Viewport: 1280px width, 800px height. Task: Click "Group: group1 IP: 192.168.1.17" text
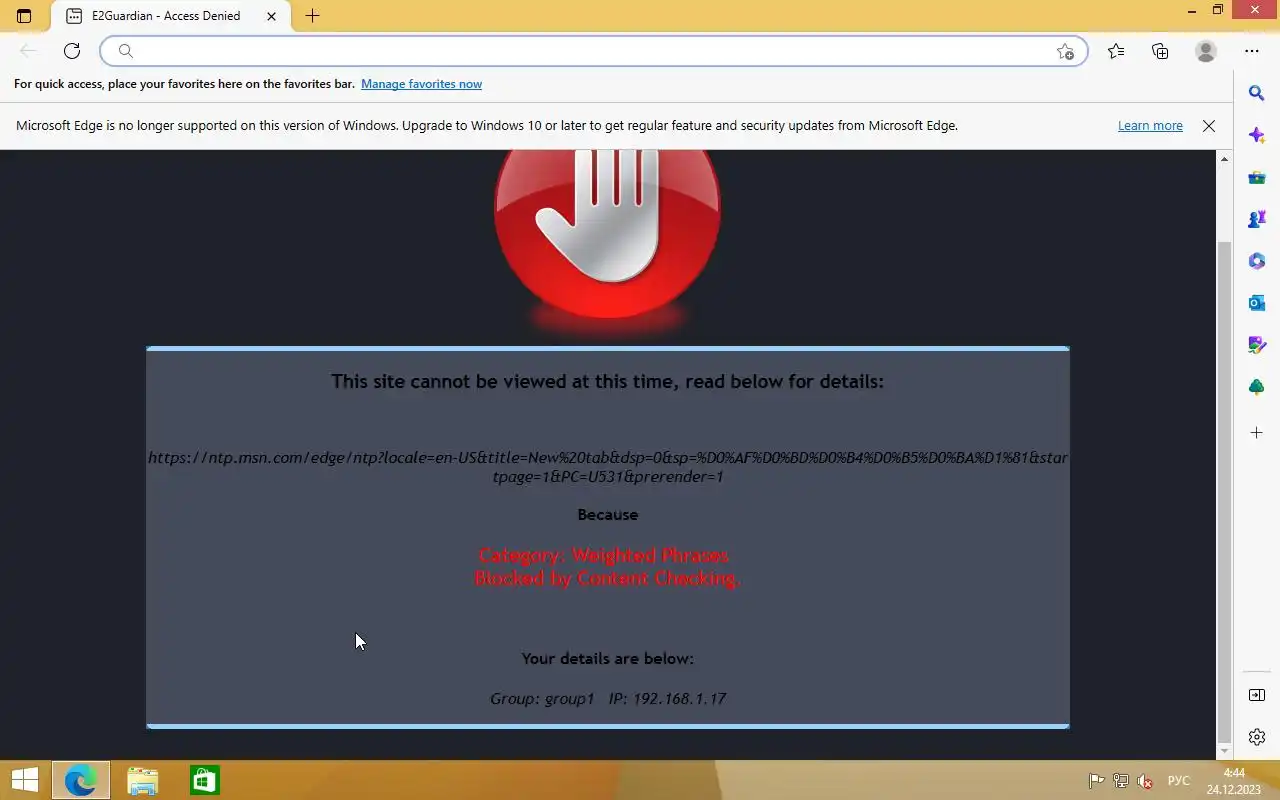tap(608, 698)
